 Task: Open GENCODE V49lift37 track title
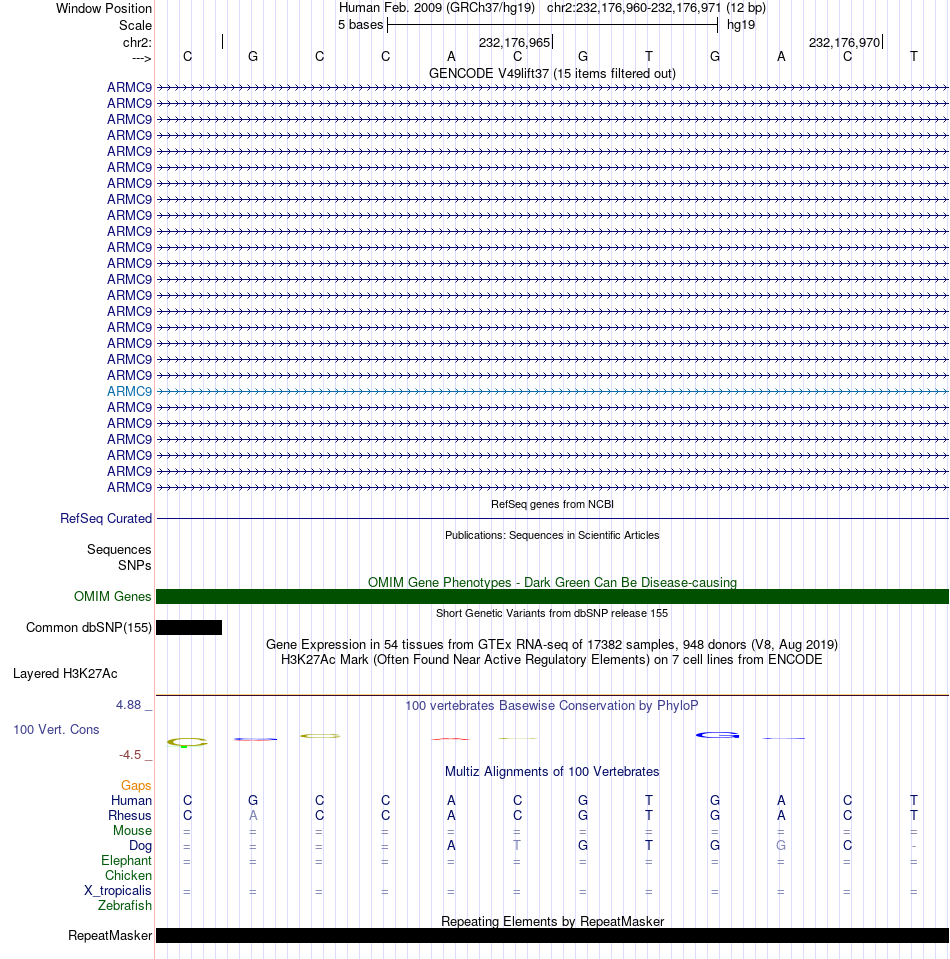pyautogui.click(x=552, y=73)
